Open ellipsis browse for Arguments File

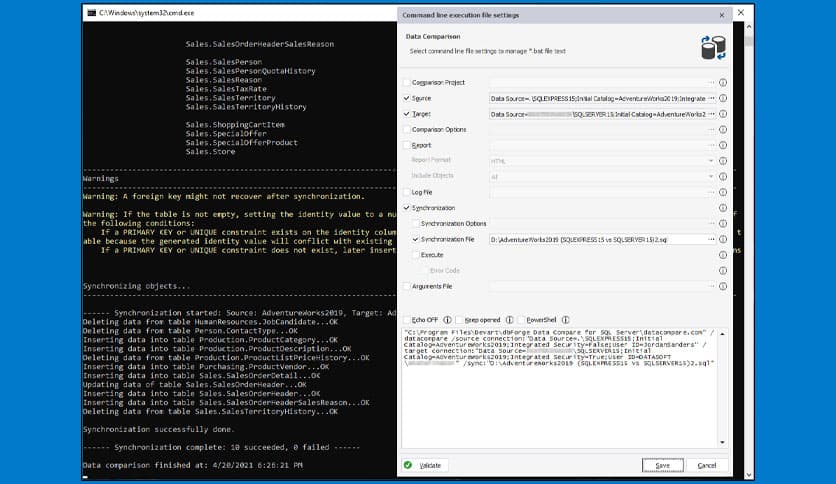(711, 286)
